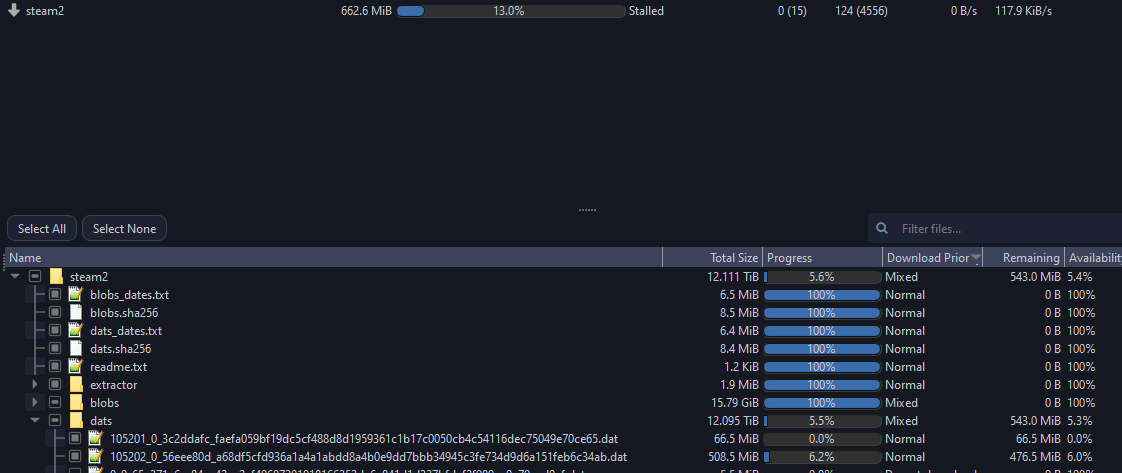Toggle the 105202_0 .dat file checkbox
Screen dimensions: 1122x473
(75, 457)
